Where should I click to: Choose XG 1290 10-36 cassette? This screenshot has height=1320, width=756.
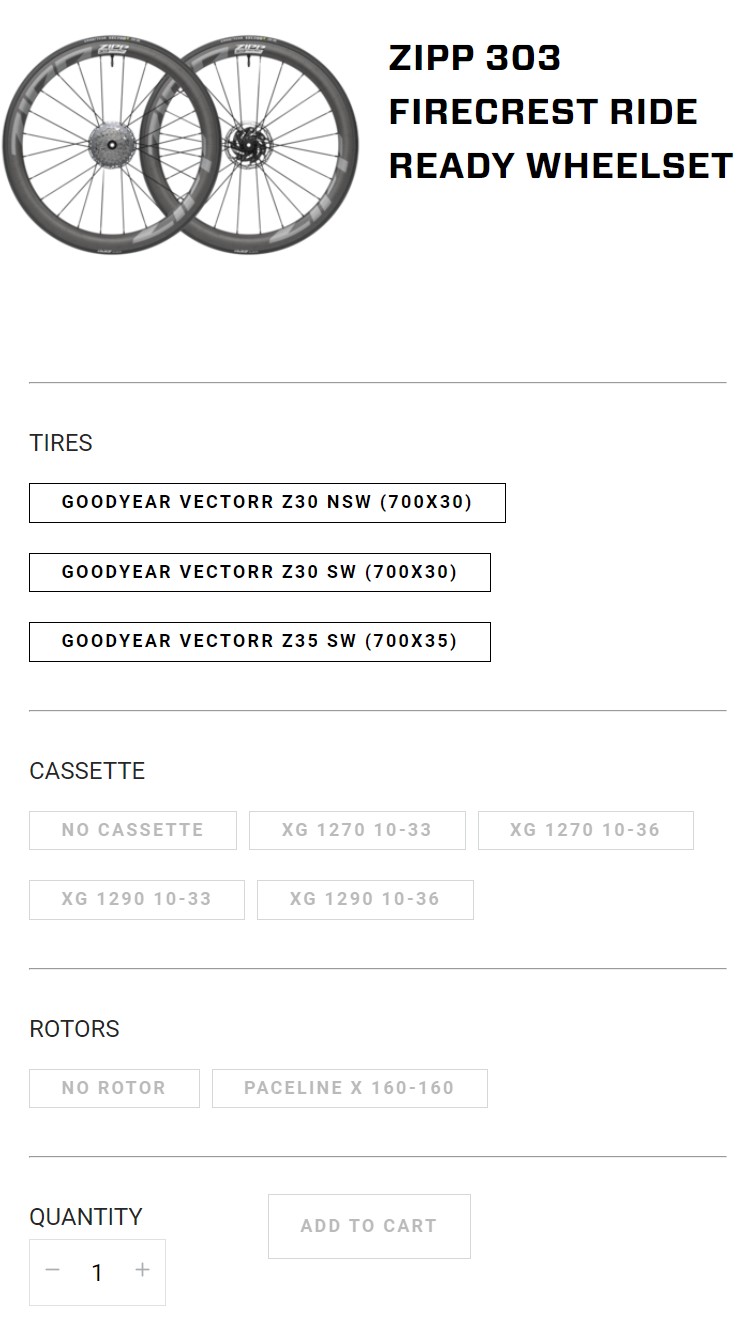coord(365,899)
